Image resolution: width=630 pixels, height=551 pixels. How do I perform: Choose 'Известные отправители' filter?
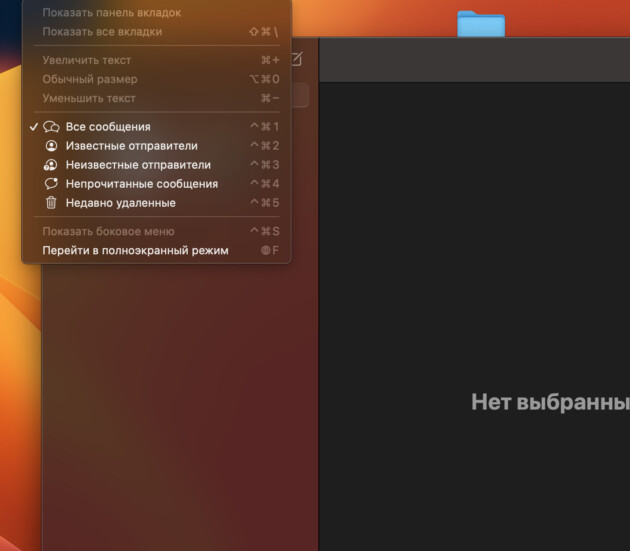tap(157, 145)
